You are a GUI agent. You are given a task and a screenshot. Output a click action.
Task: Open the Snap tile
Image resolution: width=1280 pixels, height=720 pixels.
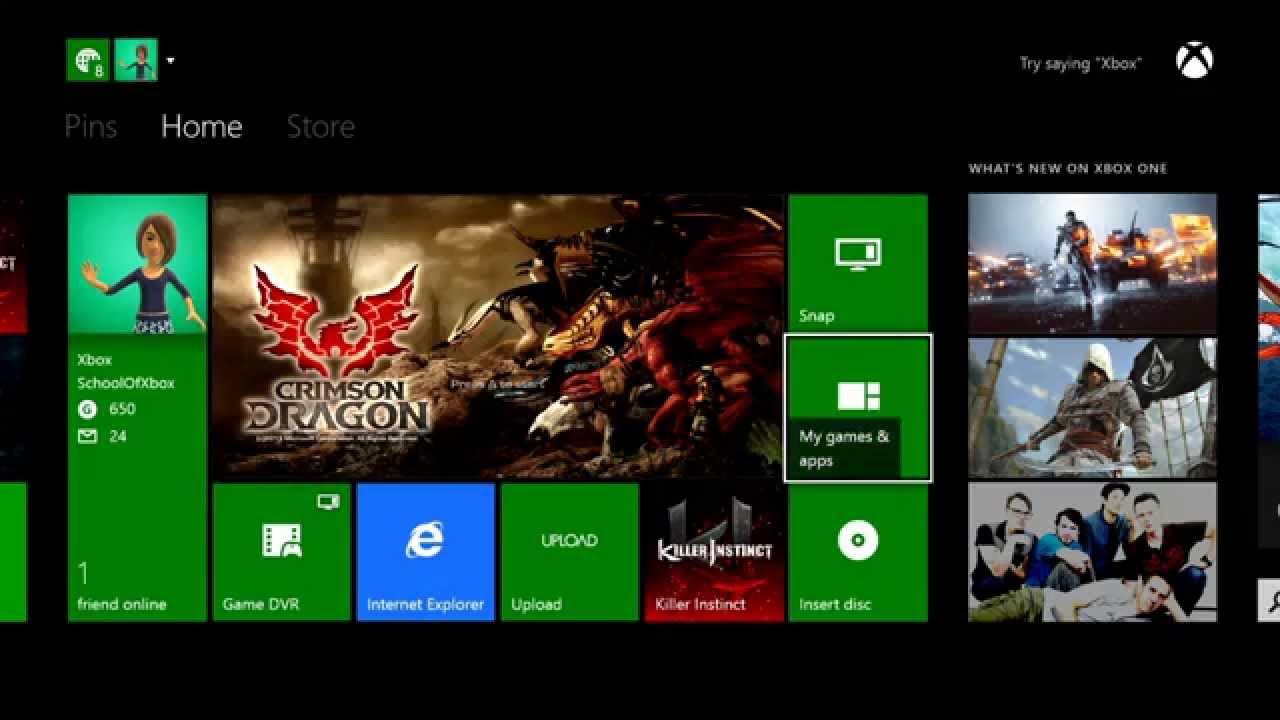tap(858, 263)
